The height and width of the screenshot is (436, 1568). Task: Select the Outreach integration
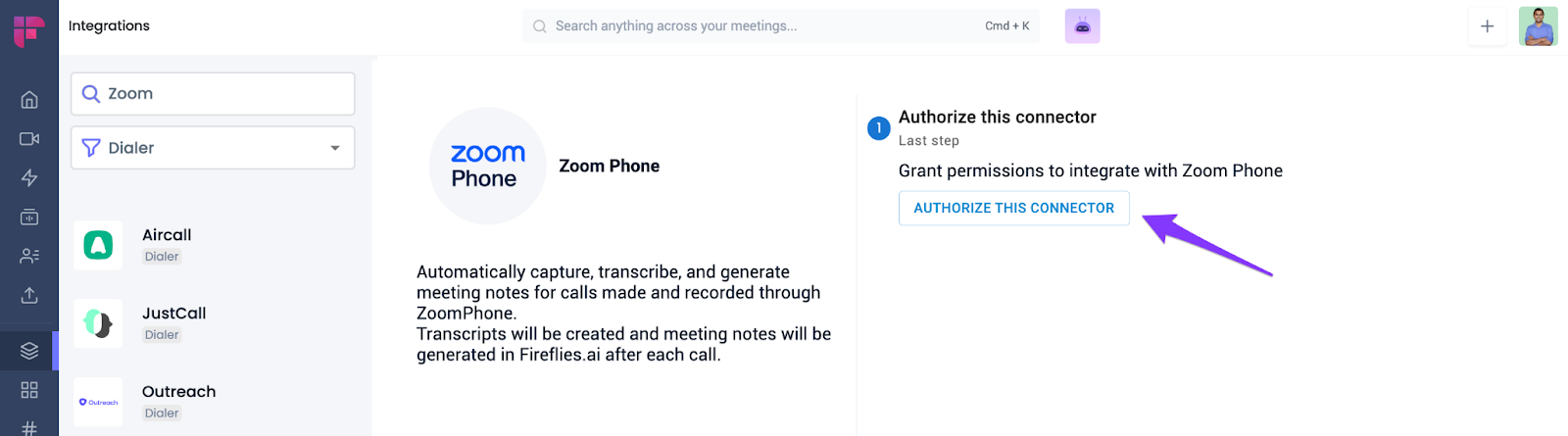[178, 402]
